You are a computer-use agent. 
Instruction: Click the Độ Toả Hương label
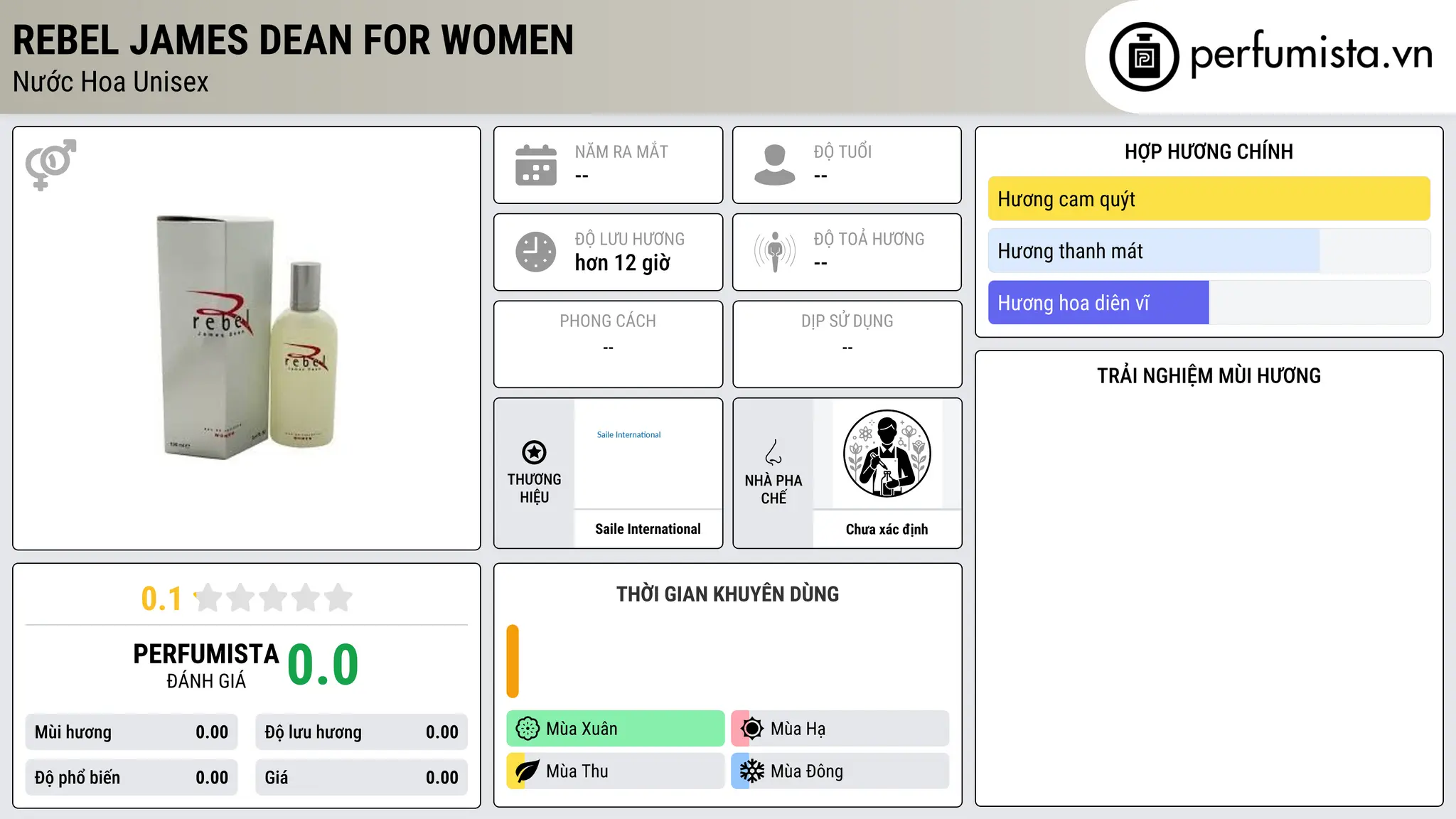click(869, 240)
